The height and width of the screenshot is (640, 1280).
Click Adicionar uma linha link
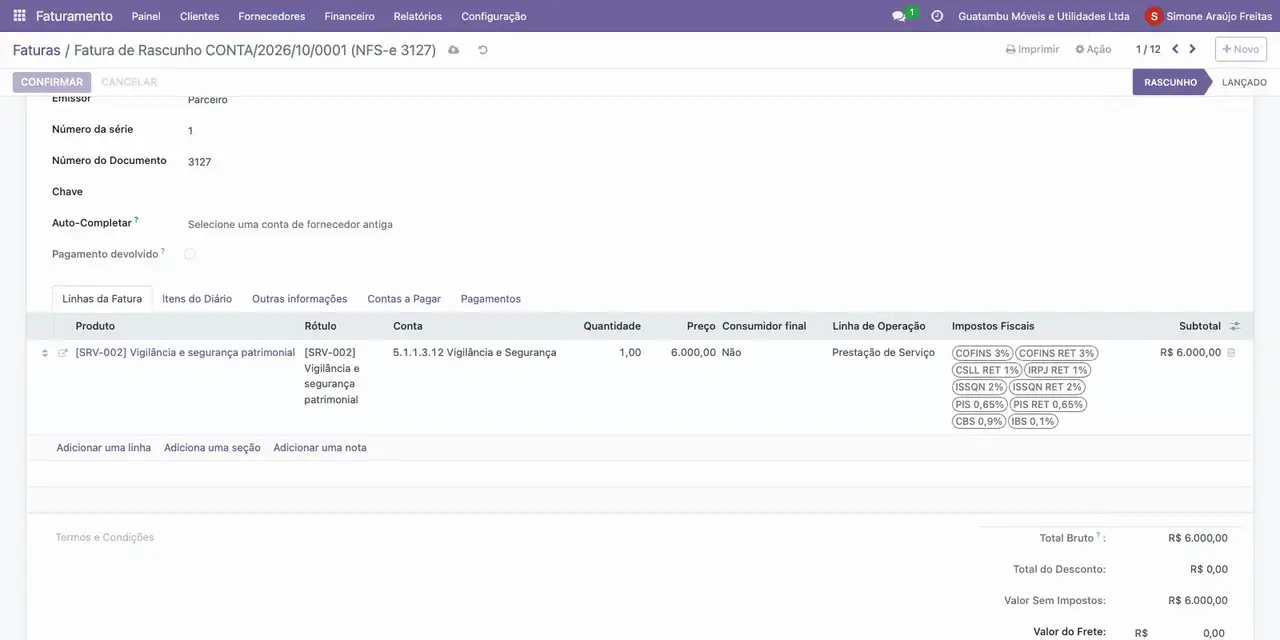(x=104, y=448)
